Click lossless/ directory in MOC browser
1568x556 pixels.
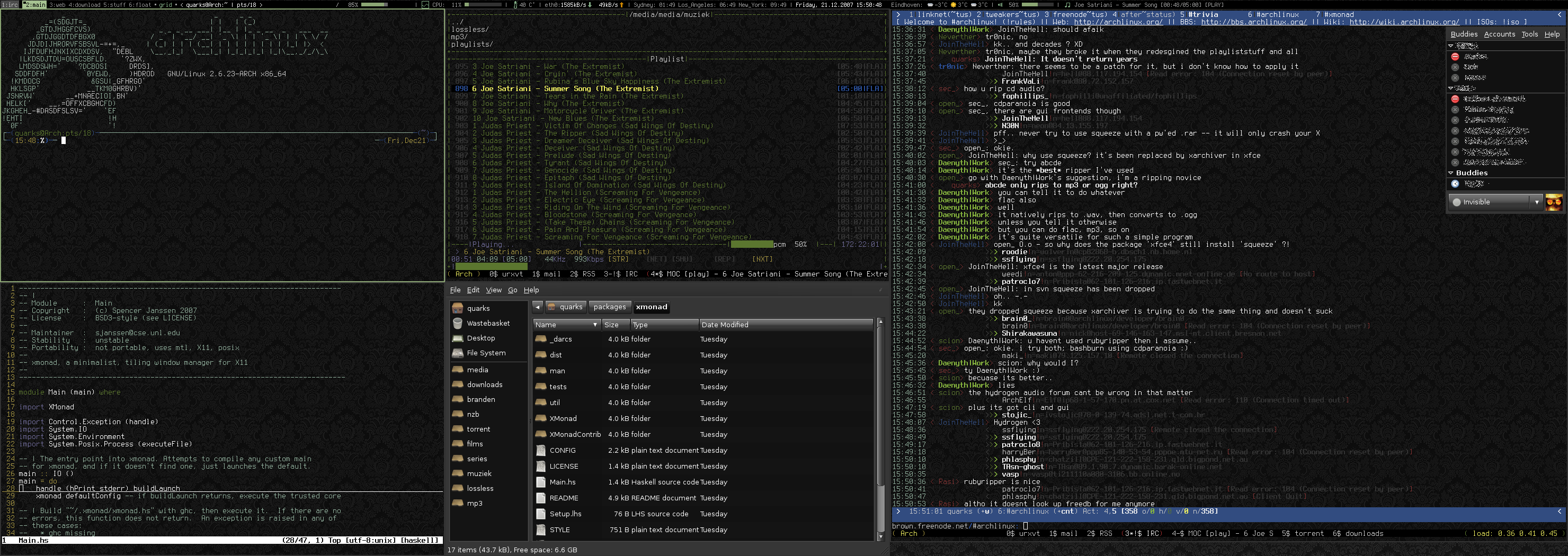click(x=469, y=29)
